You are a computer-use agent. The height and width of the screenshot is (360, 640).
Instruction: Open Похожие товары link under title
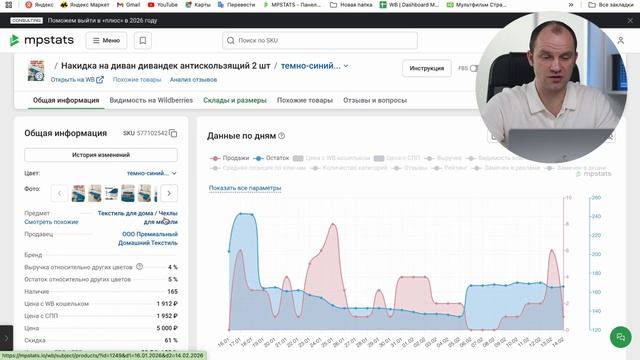coord(137,80)
